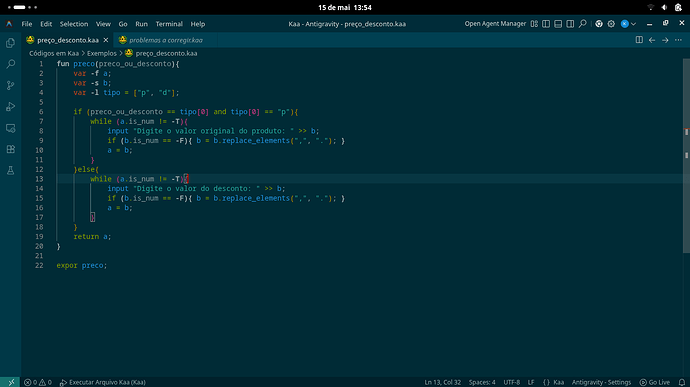Close the preço_desconto.kaa tab
Viewport: 690px width, 387px height.
(x=106, y=40)
